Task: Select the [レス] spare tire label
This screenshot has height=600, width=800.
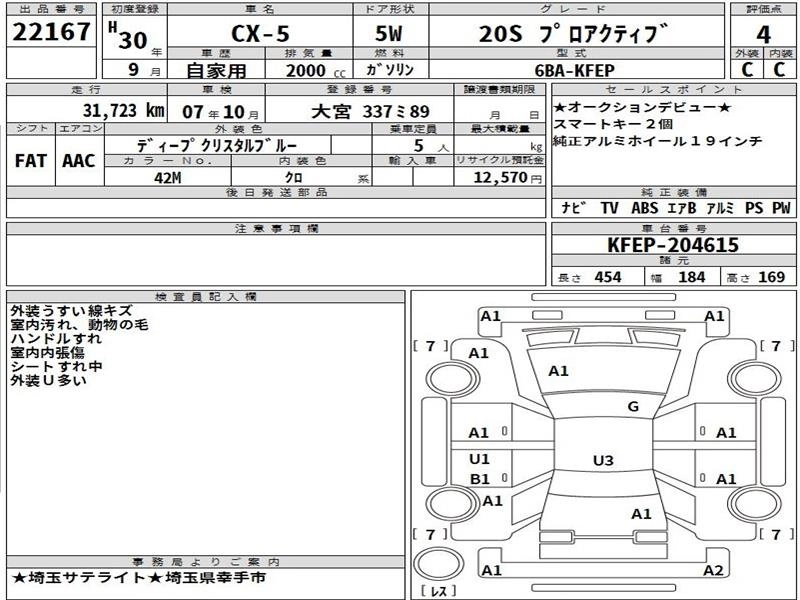Action: pos(439,592)
